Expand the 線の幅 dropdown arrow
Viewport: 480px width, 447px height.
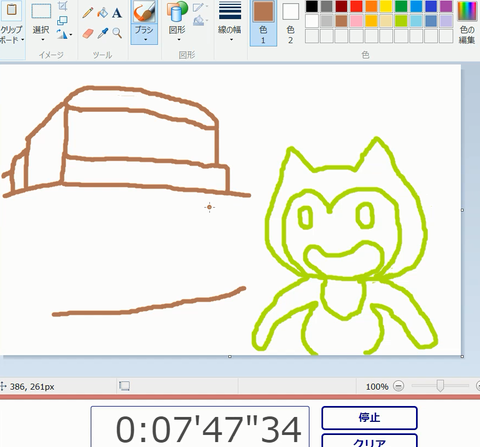[x=231, y=40]
